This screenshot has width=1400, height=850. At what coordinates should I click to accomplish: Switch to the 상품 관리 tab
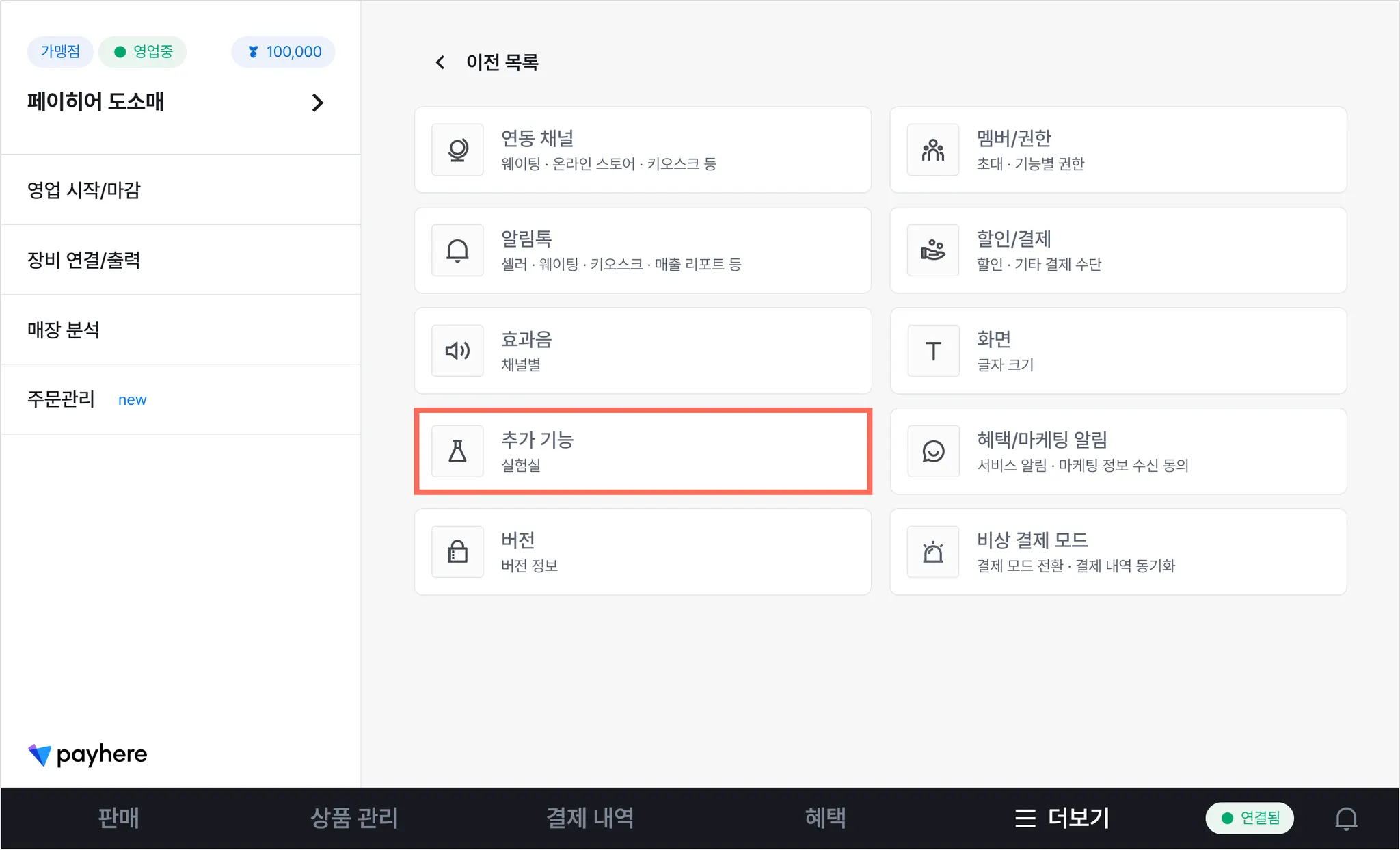tap(354, 818)
